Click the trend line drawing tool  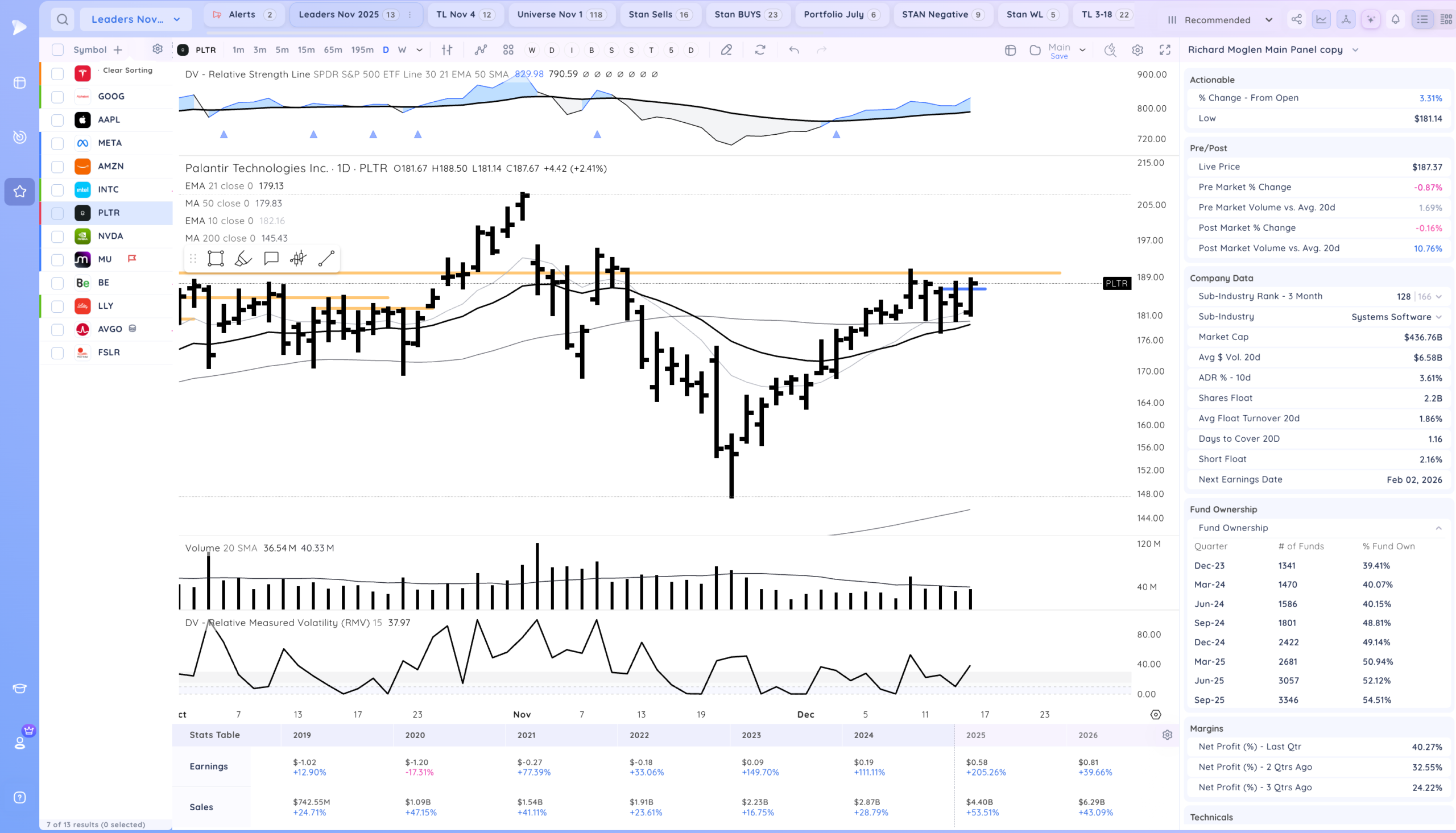coord(326,259)
